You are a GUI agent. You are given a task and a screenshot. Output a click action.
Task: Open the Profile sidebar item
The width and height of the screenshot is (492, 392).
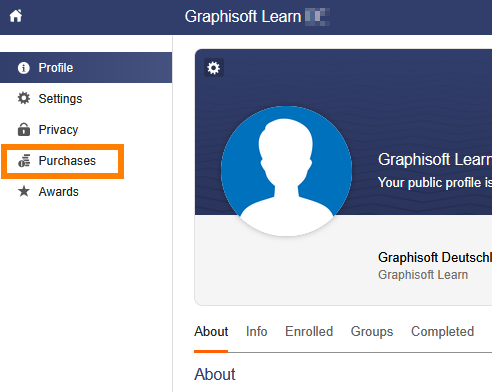(x=86, y=67)
